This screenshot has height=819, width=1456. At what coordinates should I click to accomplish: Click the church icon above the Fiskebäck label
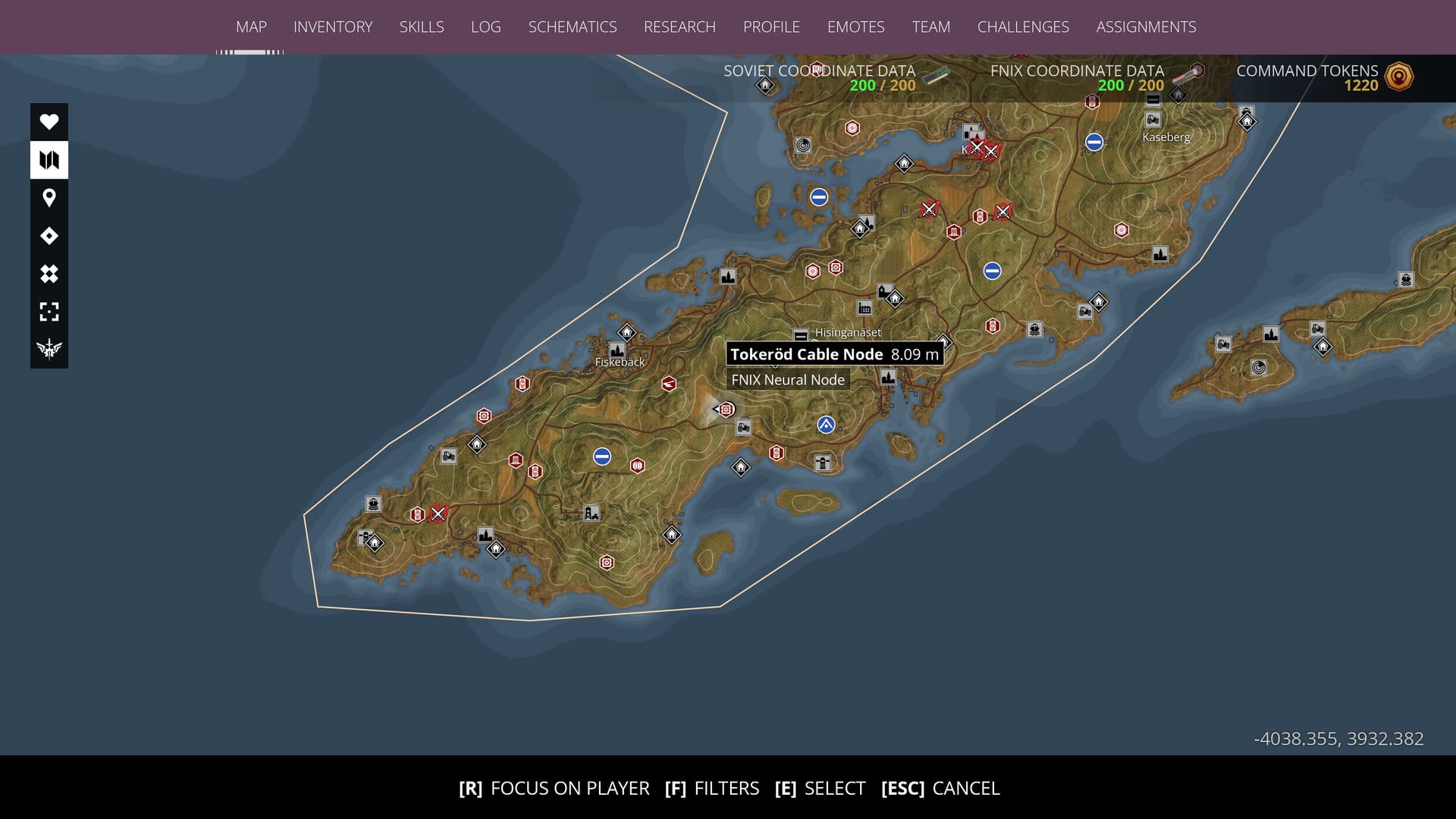pos(617,350)
